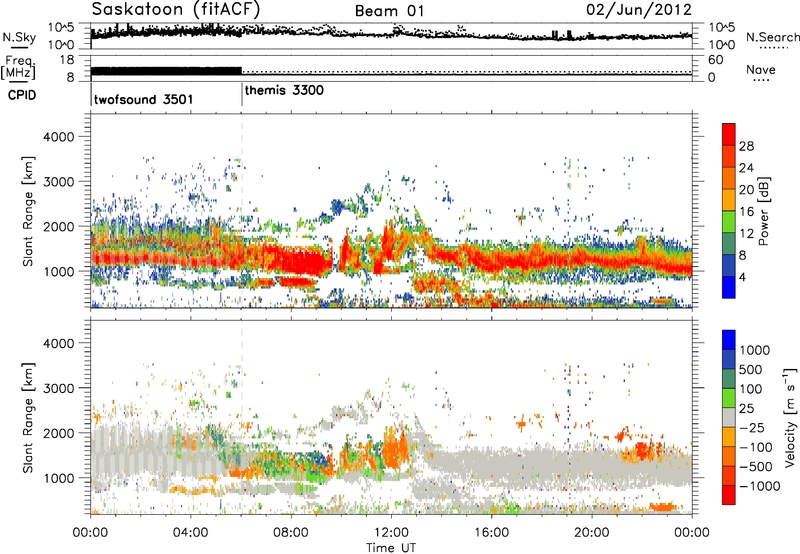Click the 'Slant Range [km]' label of velocity panel
Viewport: 800px width, 554px height.
click(28, 417)
